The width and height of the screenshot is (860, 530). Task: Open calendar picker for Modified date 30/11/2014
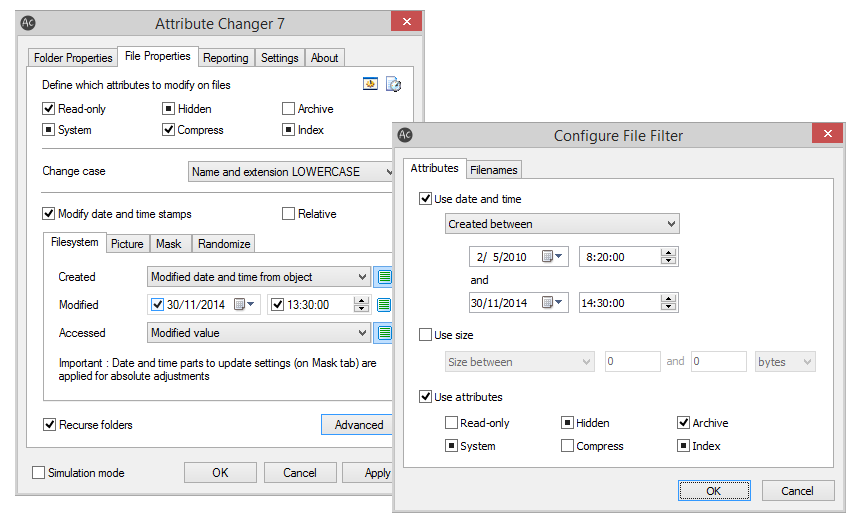click(245, 305)
